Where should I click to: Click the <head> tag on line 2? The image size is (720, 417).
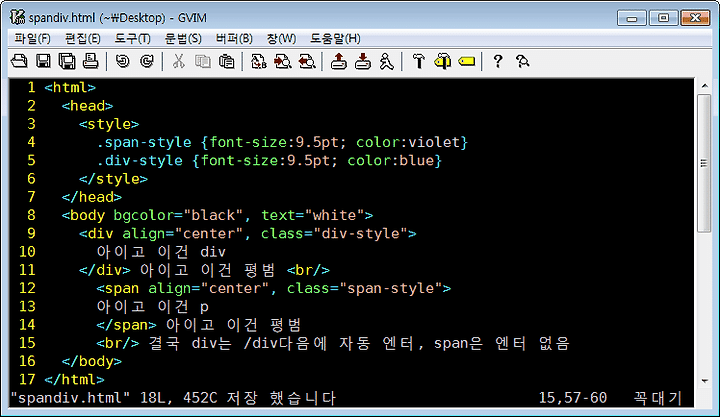coord(87,106)
